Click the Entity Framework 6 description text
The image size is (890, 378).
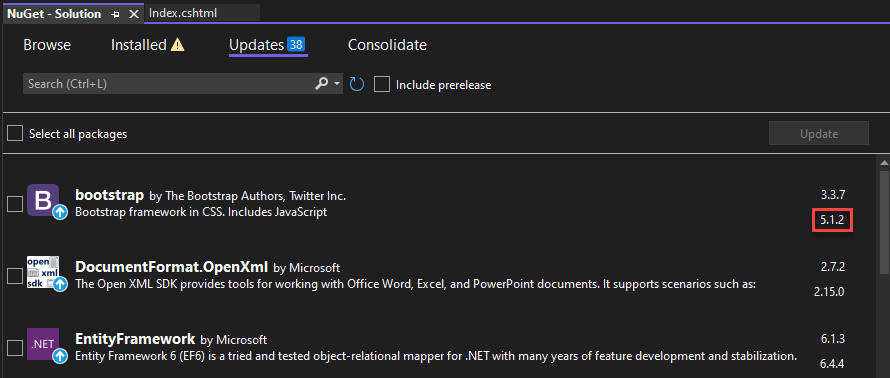pyautogui.click(x=436, y=356)
